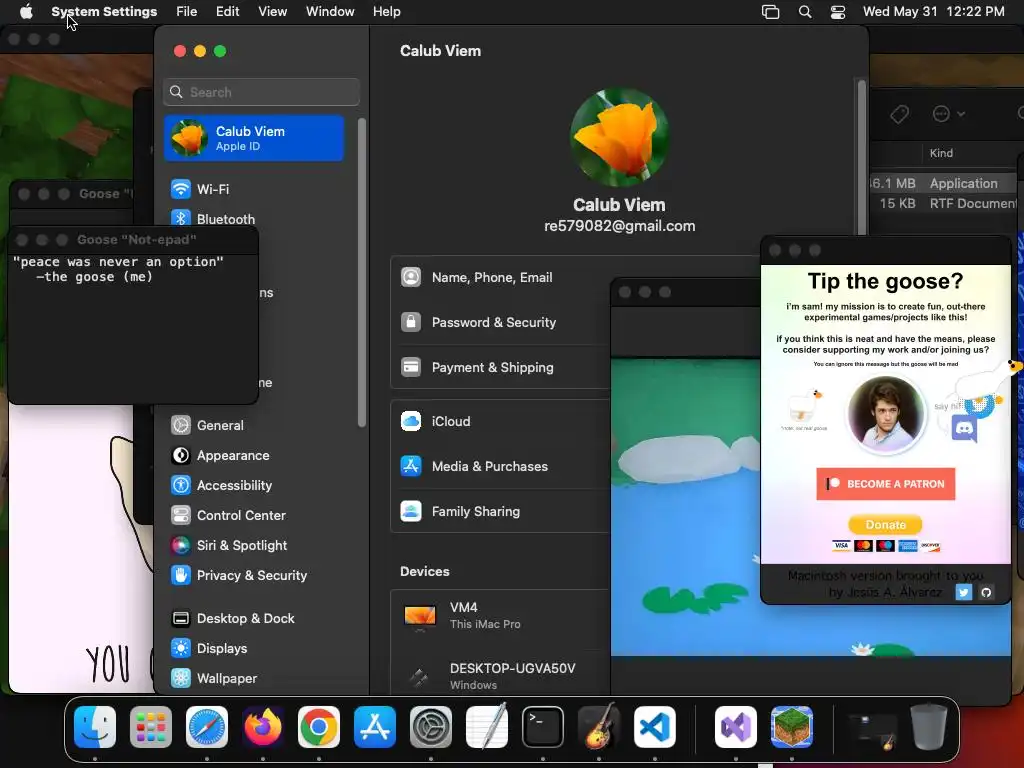Open iCloud settings row
The image size is (1024, 768).
(500, 421)
